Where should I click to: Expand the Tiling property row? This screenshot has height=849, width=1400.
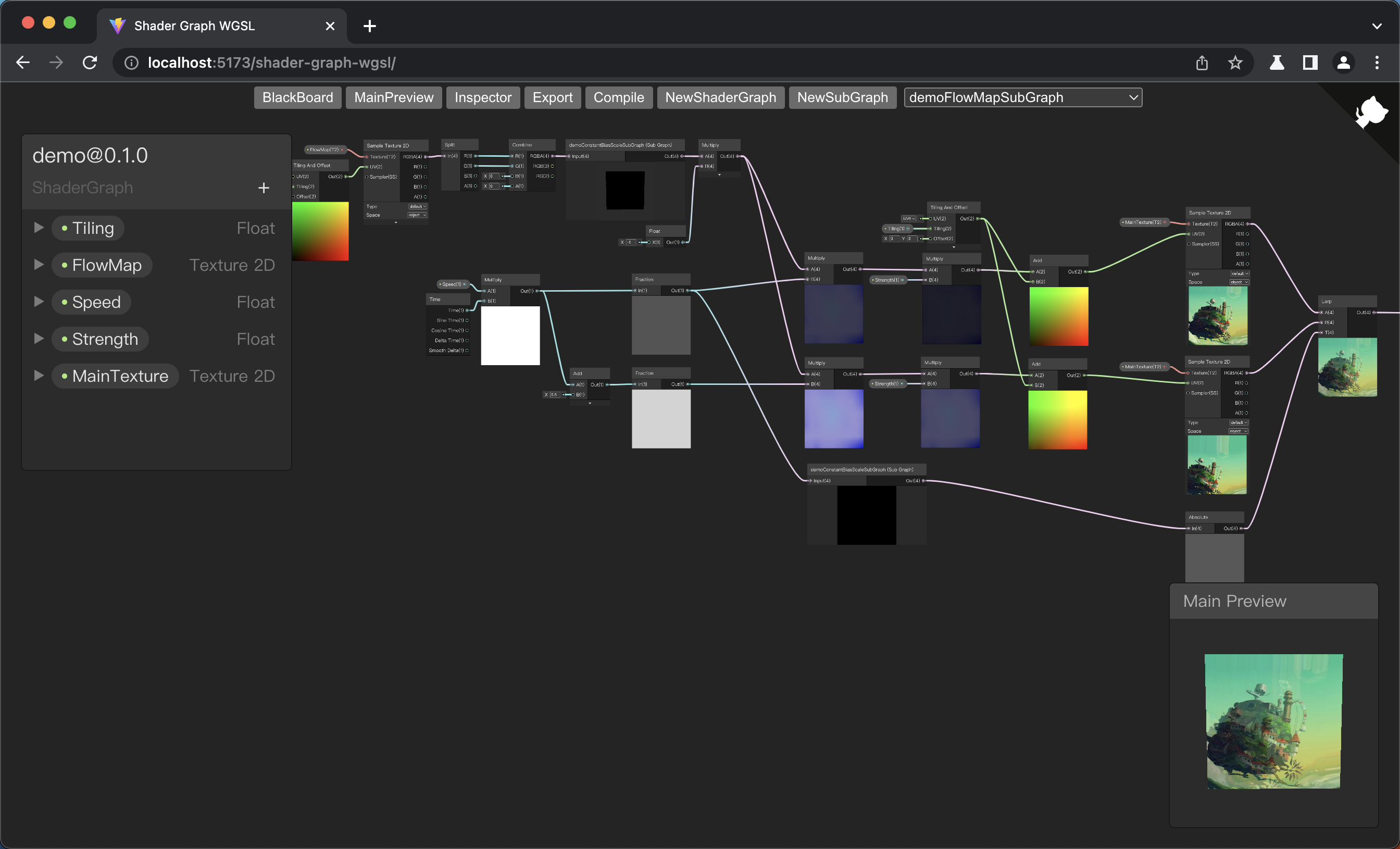39,228
